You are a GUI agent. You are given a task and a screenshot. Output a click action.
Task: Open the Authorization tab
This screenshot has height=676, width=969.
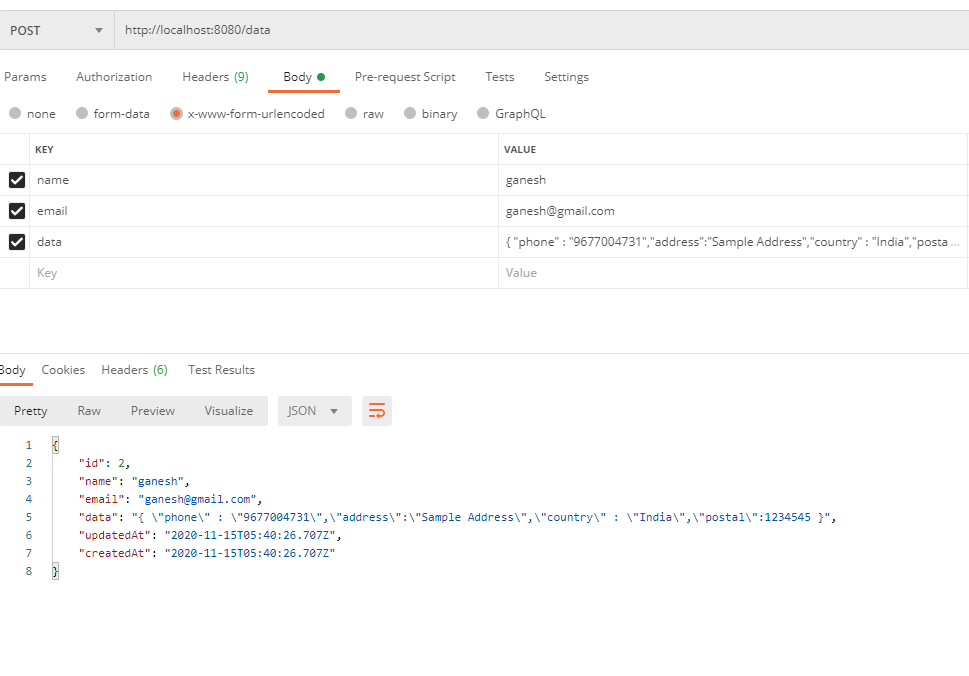pyautogui.click(x=114, y=77)
